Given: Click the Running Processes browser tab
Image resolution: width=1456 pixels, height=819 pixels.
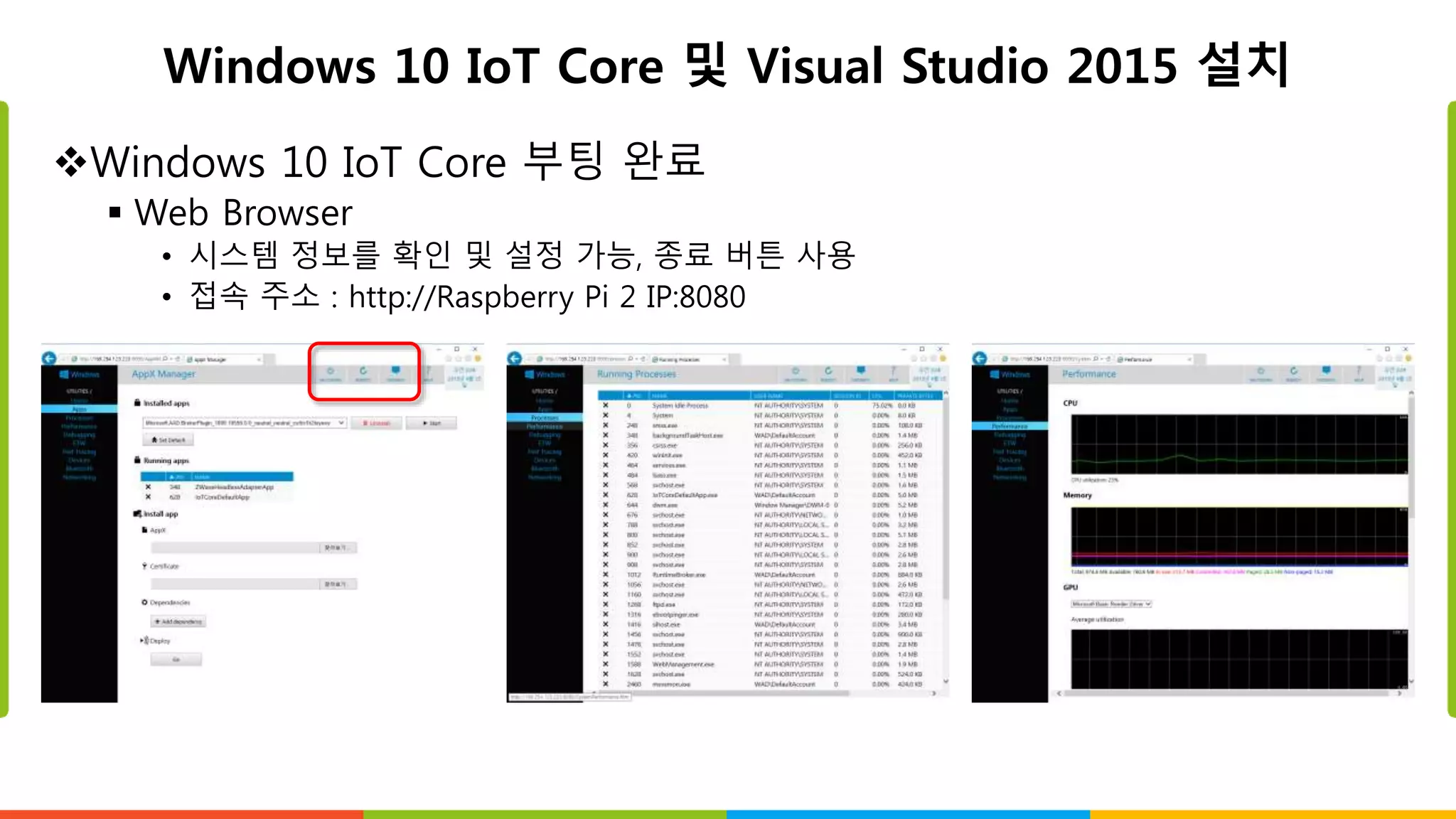Looking at the screenshot, I should (688, 360).
